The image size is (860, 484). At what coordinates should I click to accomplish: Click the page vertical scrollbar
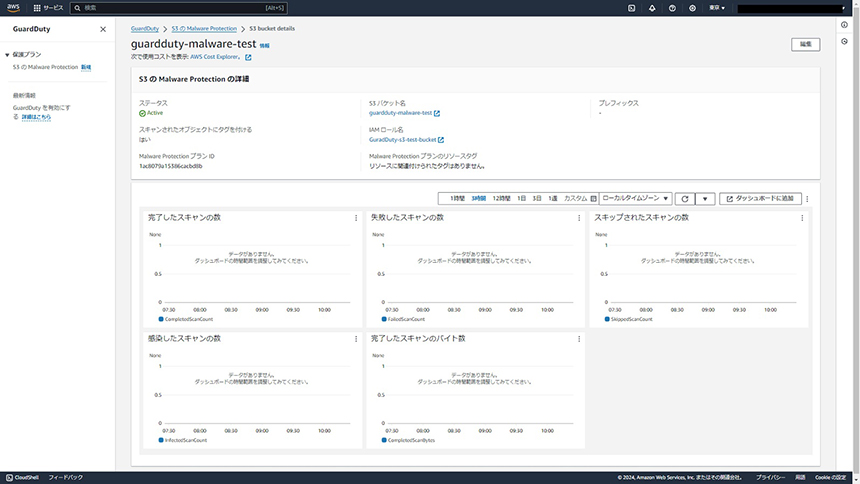[x=856, y=241]
